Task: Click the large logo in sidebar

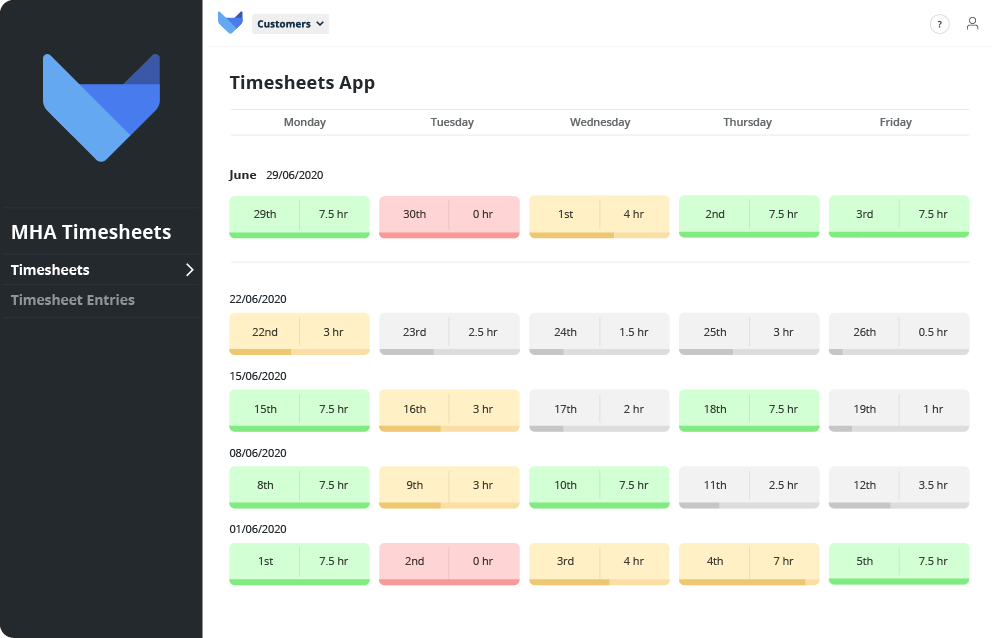Action: pos(101,106)
